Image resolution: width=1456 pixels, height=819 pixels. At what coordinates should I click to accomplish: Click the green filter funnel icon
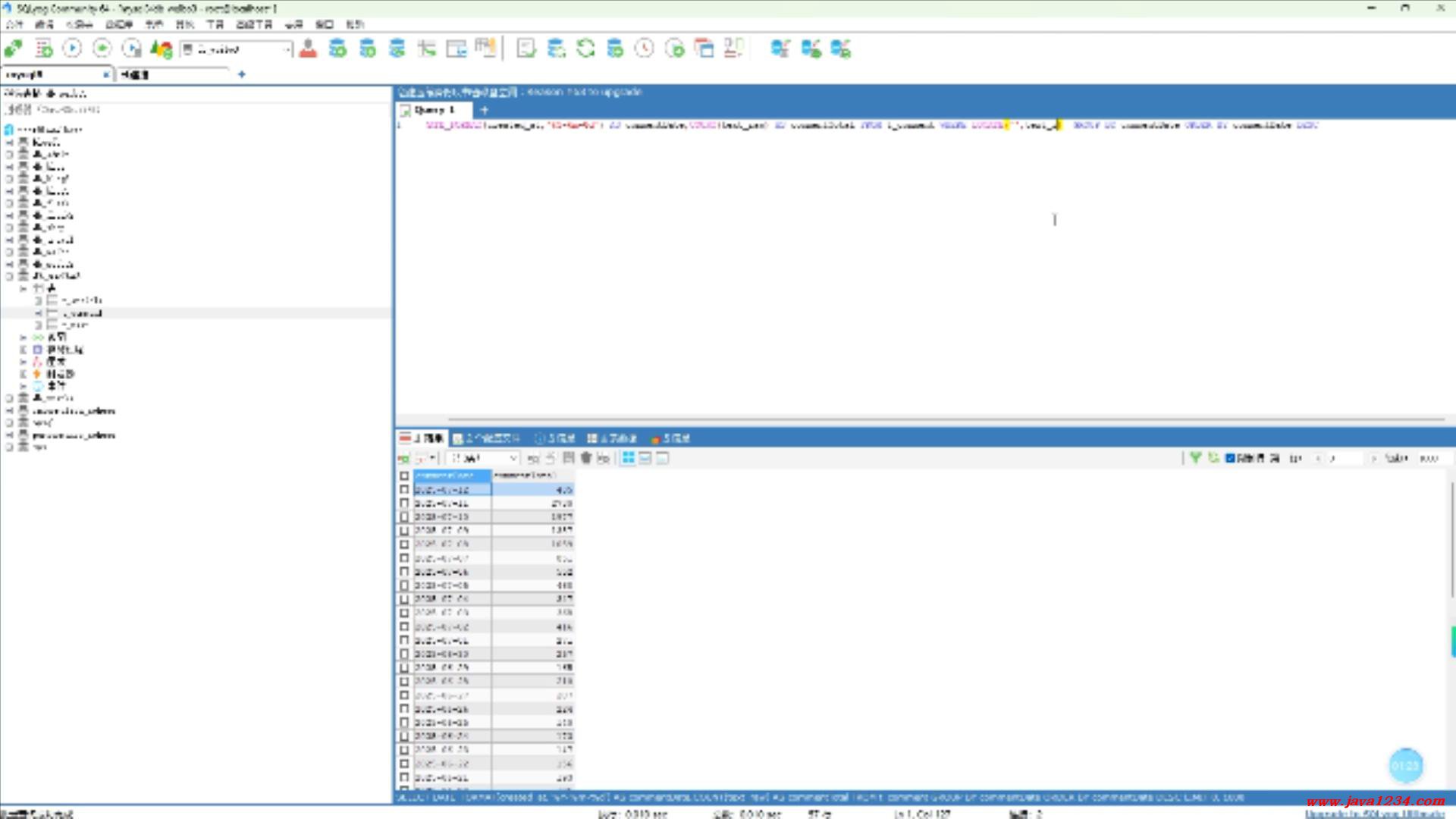pos(1196,458)
